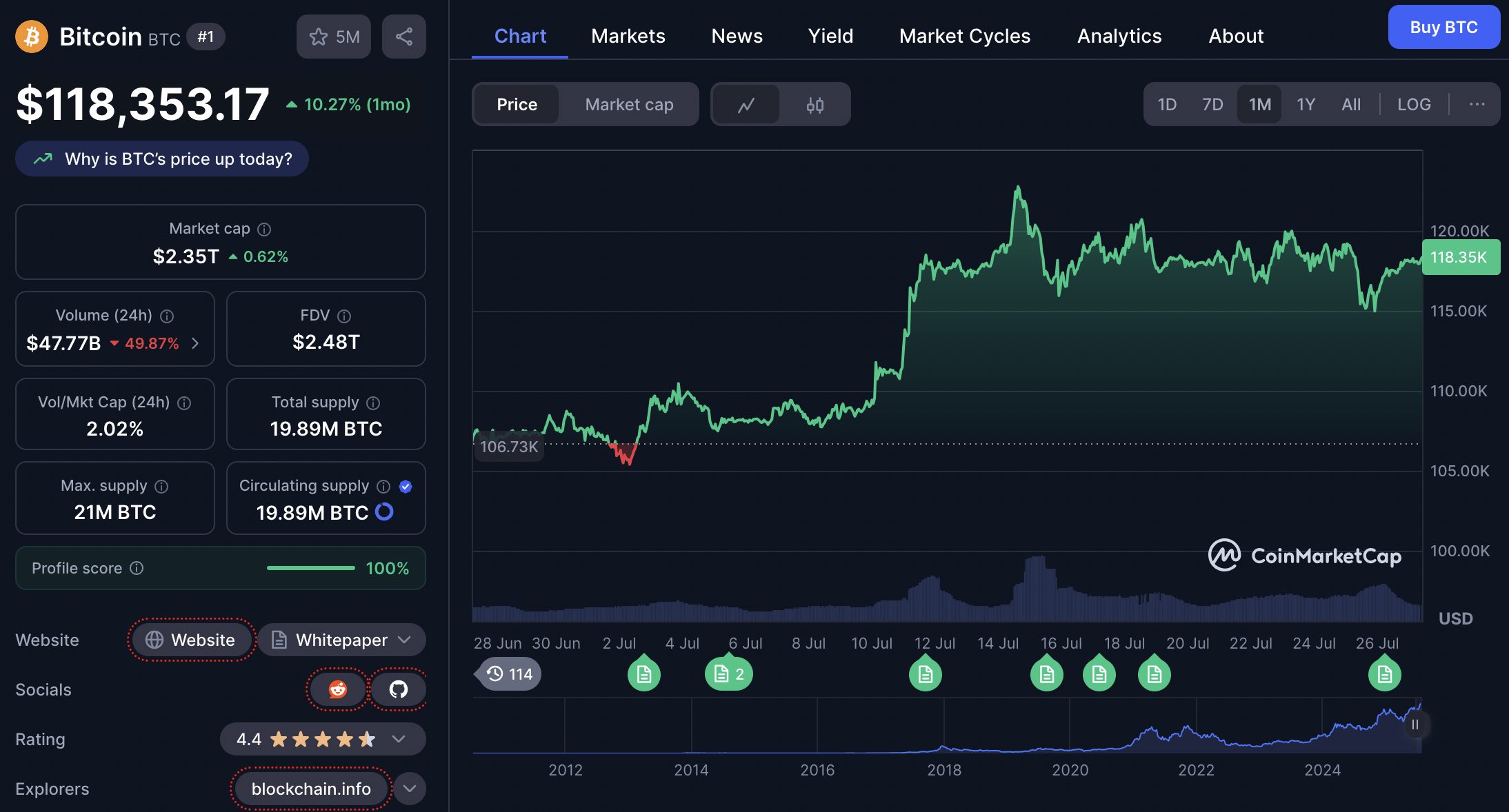
Task: Open news marker near 16 Jul
Action: coord(1047,673)
